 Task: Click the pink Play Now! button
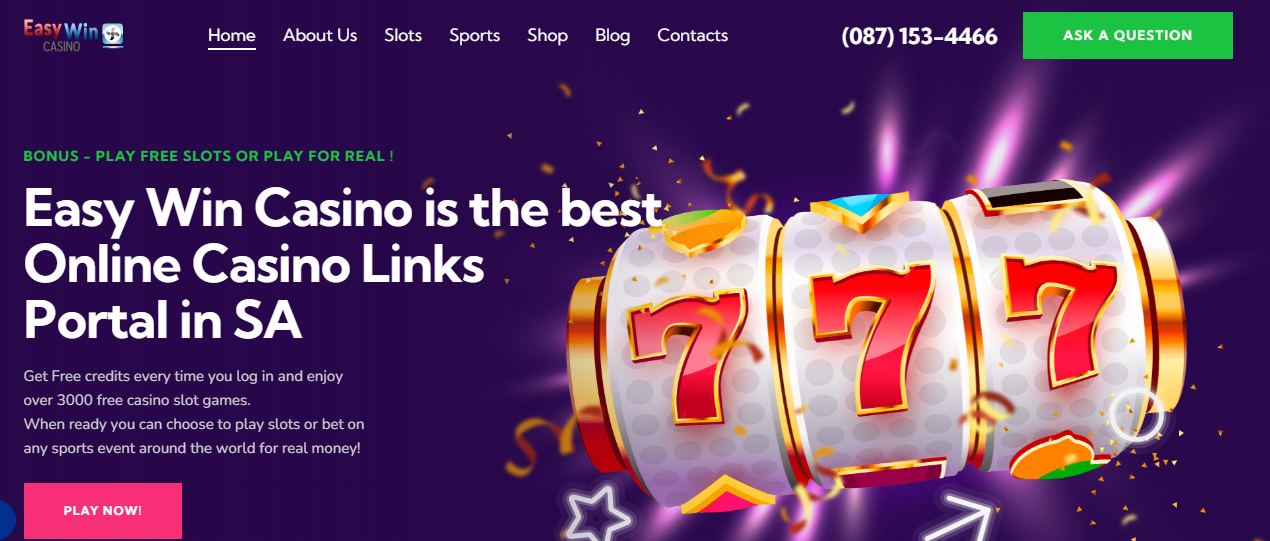(103, 511)
